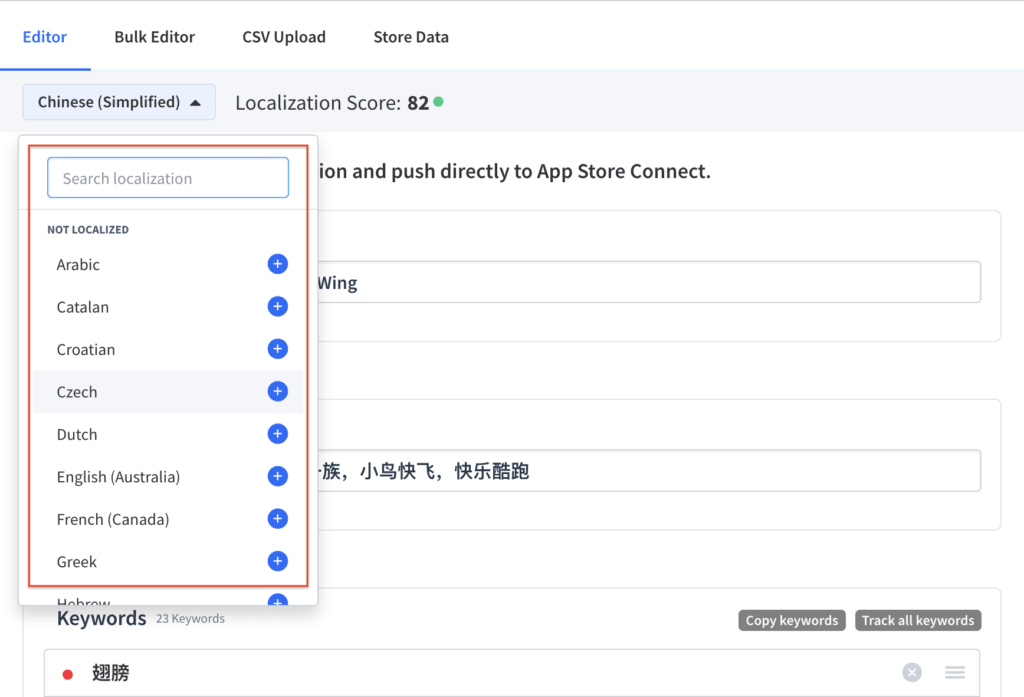Add French (Canada) via the plus icon

[277, 518]
